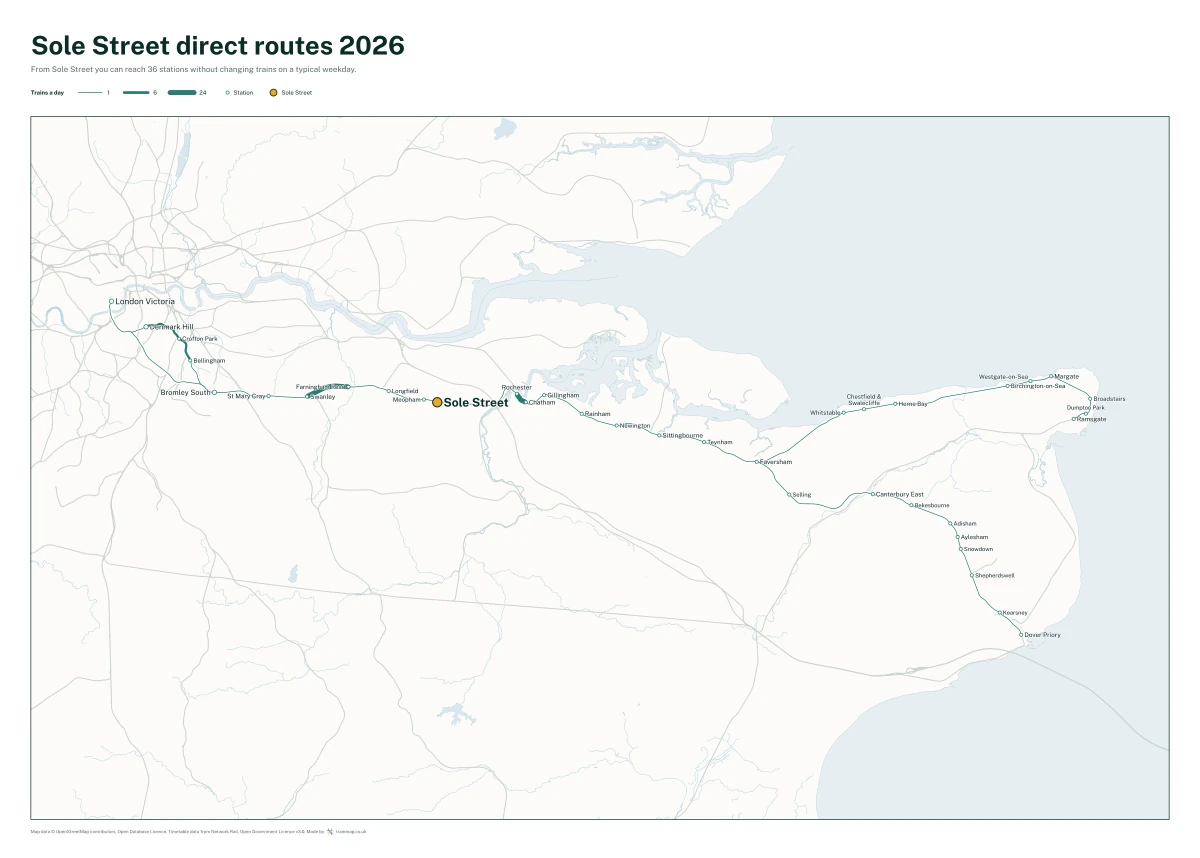Select the Crofton Park station label
Screen dimensions: 1200x858
click(200, 339)
